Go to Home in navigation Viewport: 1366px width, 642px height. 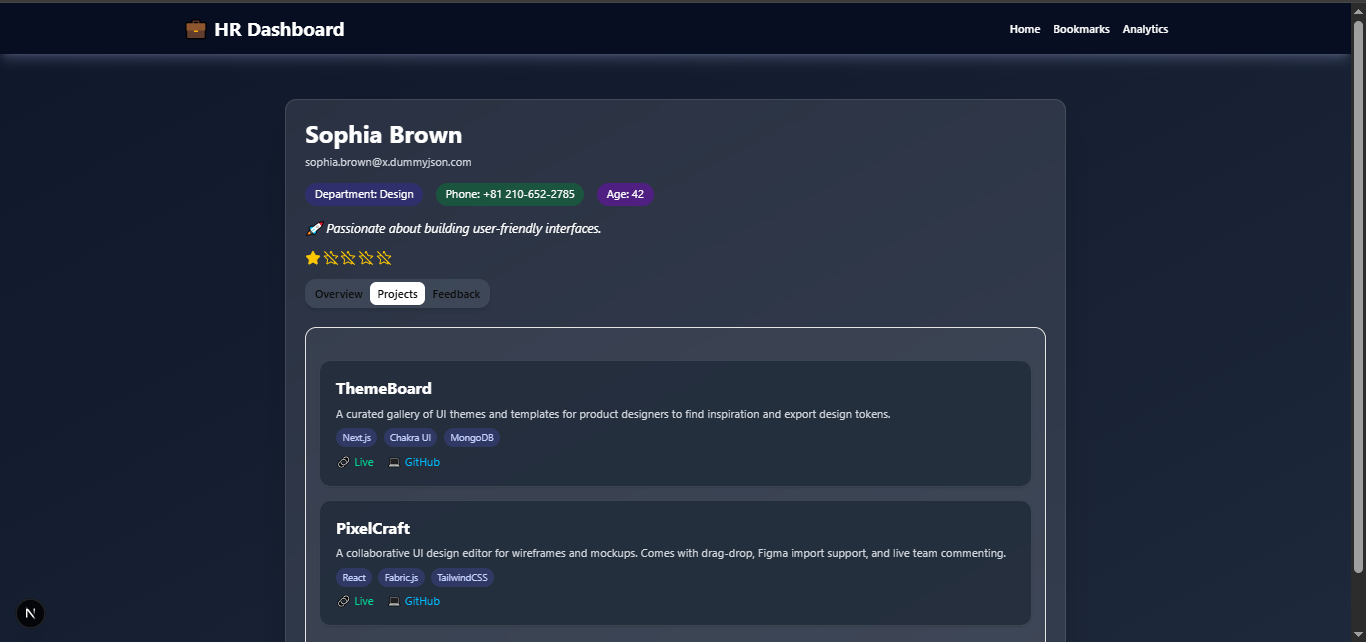click(1025, 29)
